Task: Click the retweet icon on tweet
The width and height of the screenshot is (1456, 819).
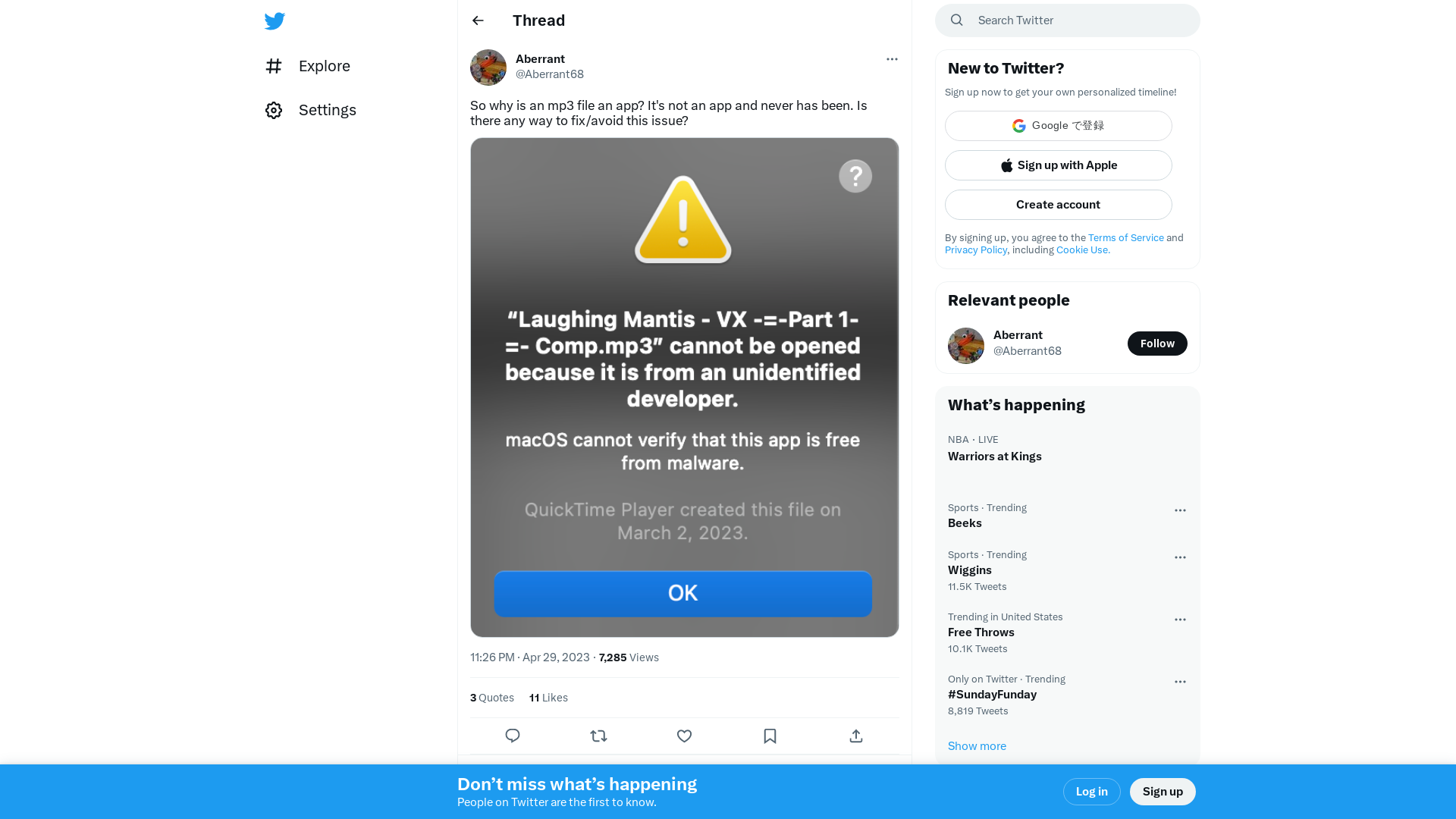Action: click(598, 736)
